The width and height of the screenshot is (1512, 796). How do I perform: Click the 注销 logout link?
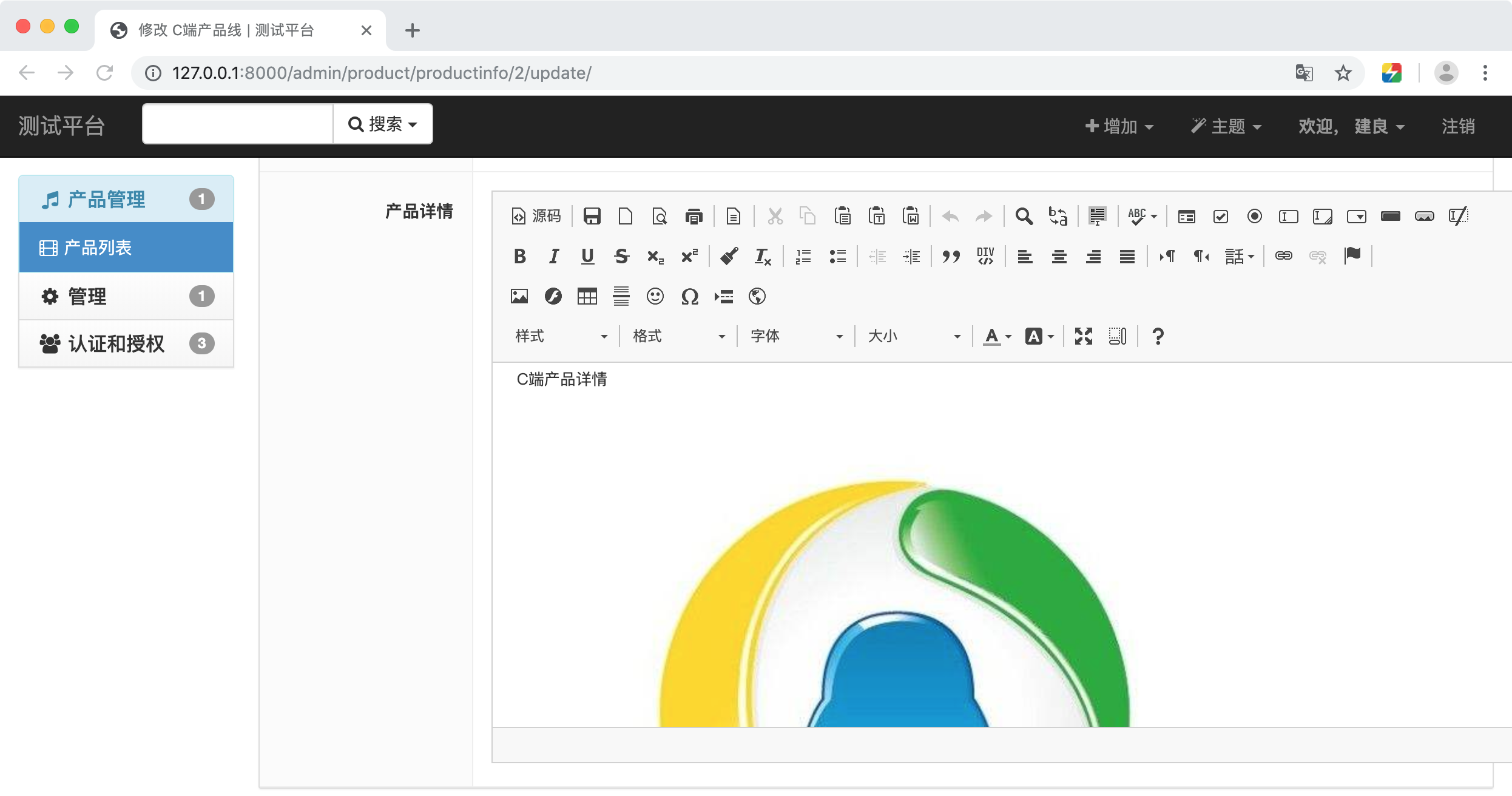[x=1458, y=126]
